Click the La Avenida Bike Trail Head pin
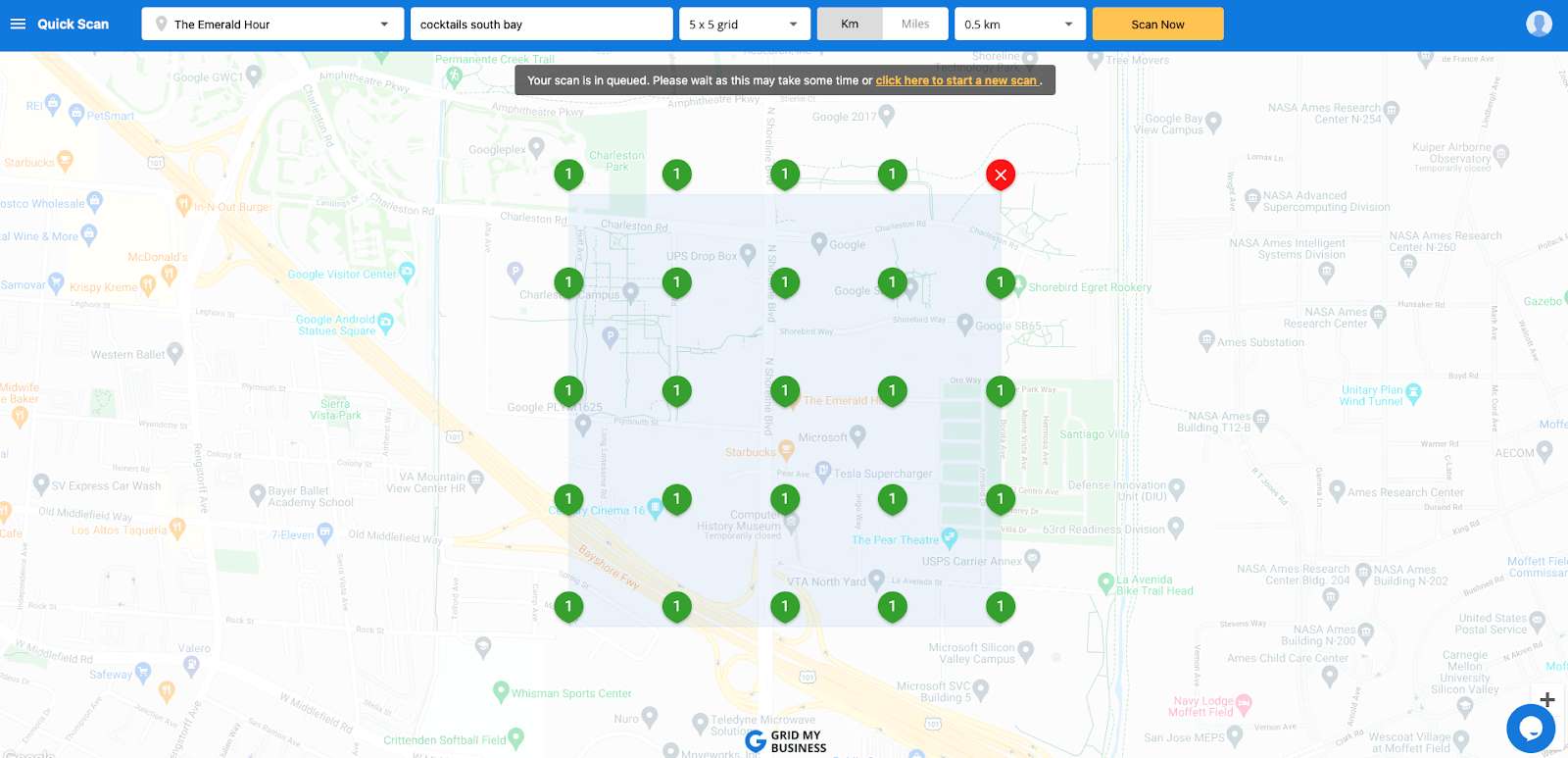 coord(1106,582)
